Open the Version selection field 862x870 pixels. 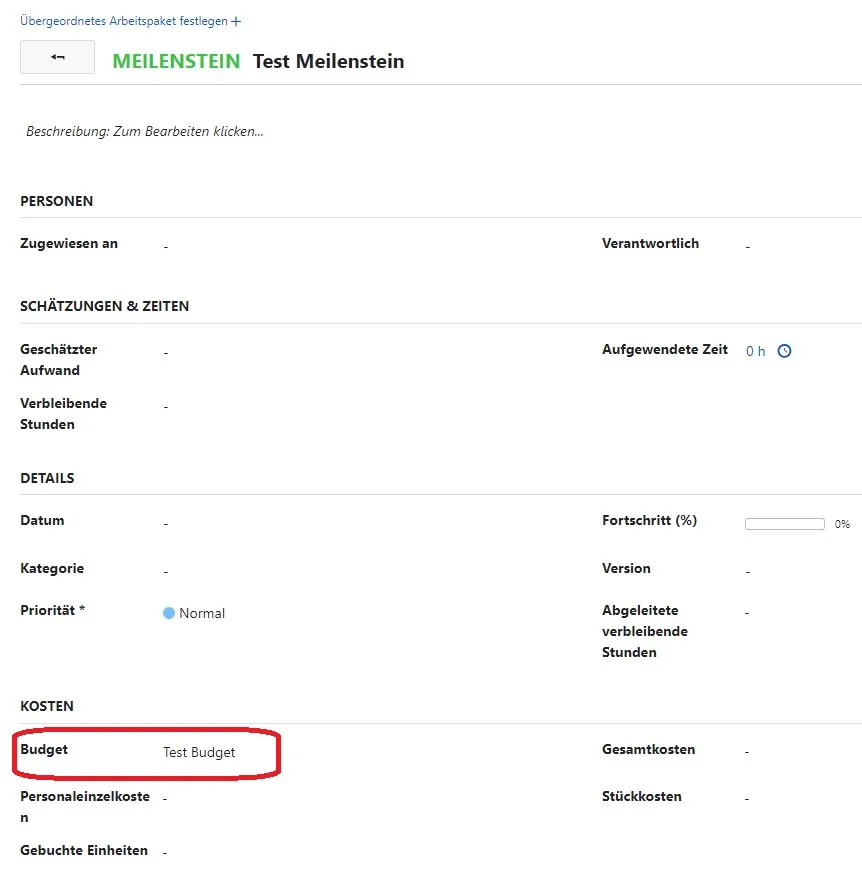pos(747,570)
